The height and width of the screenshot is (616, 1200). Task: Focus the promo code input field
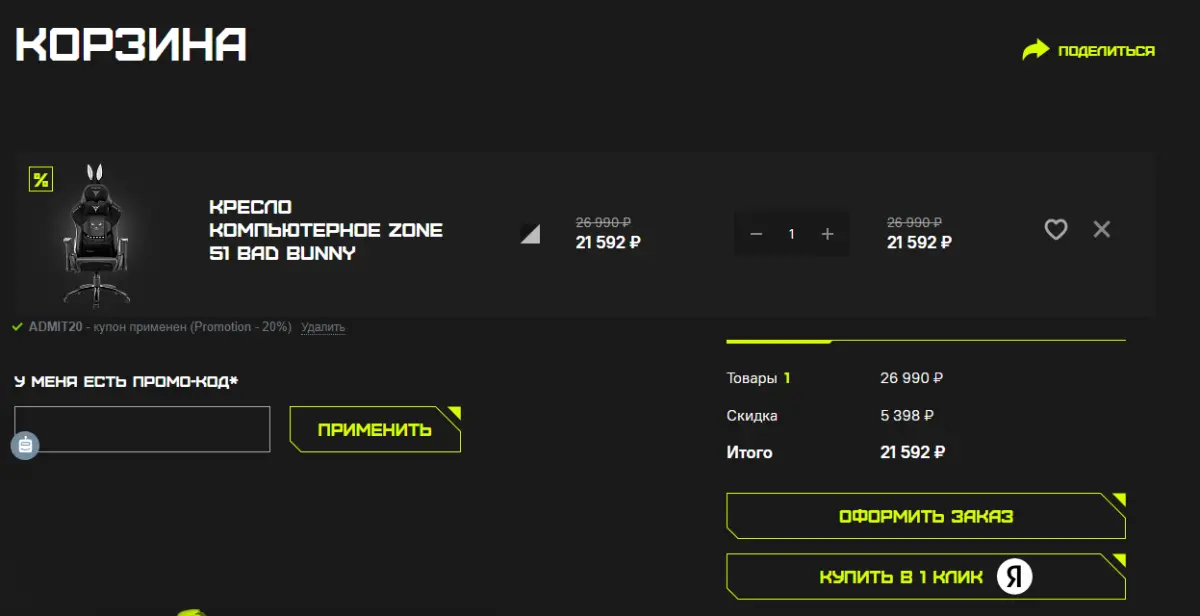(142, 429)
